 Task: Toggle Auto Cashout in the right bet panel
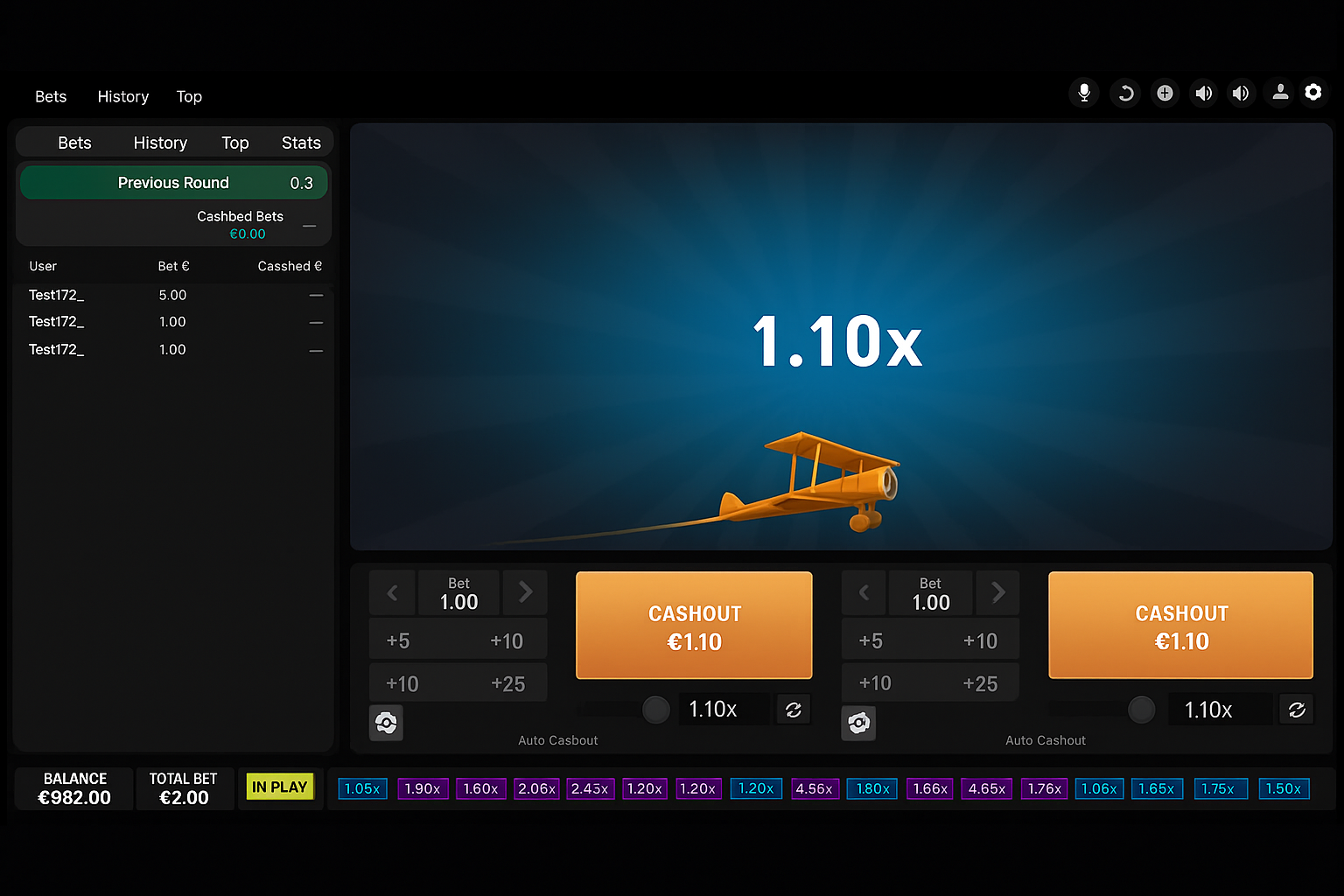click(1141, 710)
